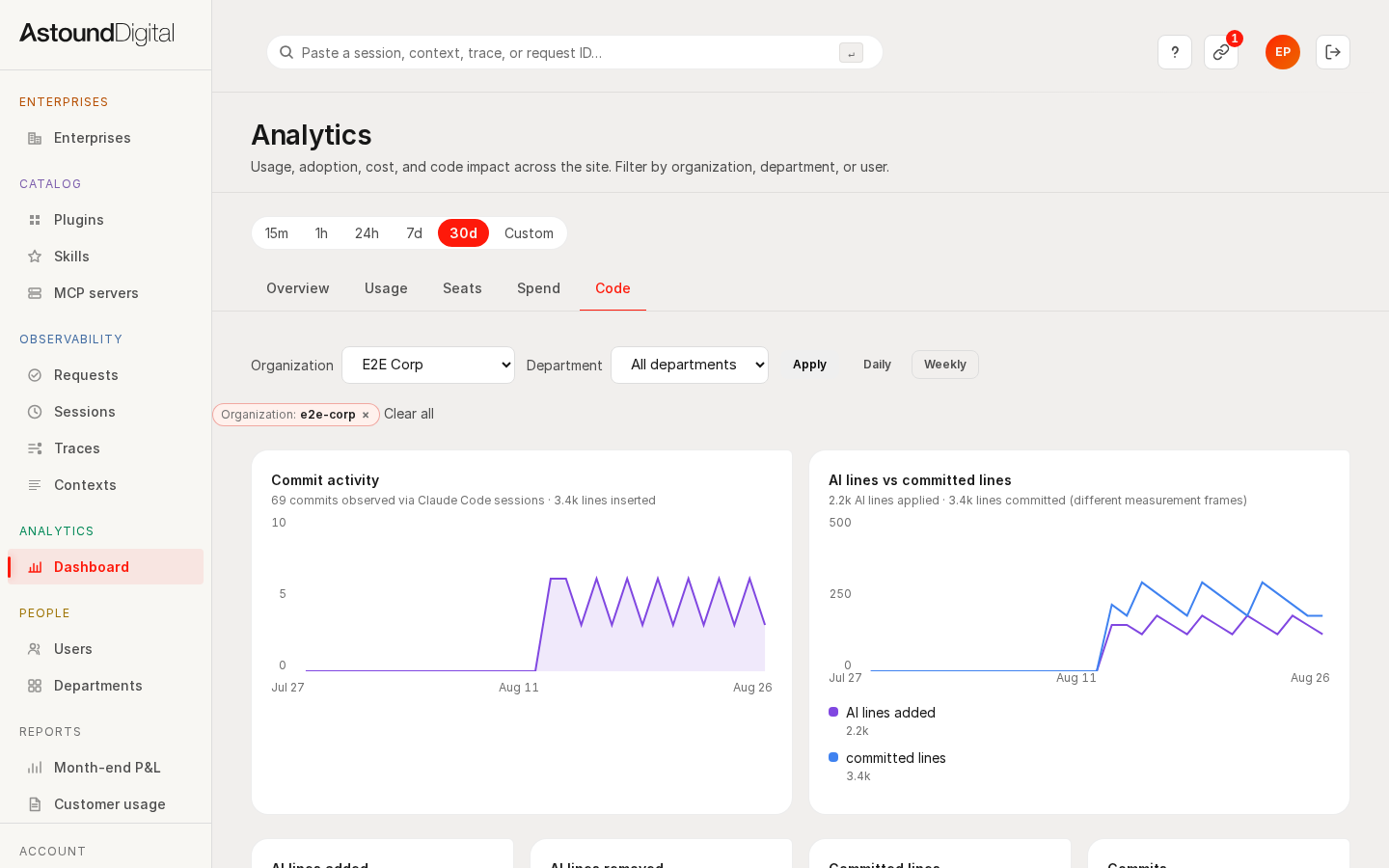The height and width of the screenshot is (868, 1389).
Task: Open the MCP servers page
Action: (x=105, y=293)
